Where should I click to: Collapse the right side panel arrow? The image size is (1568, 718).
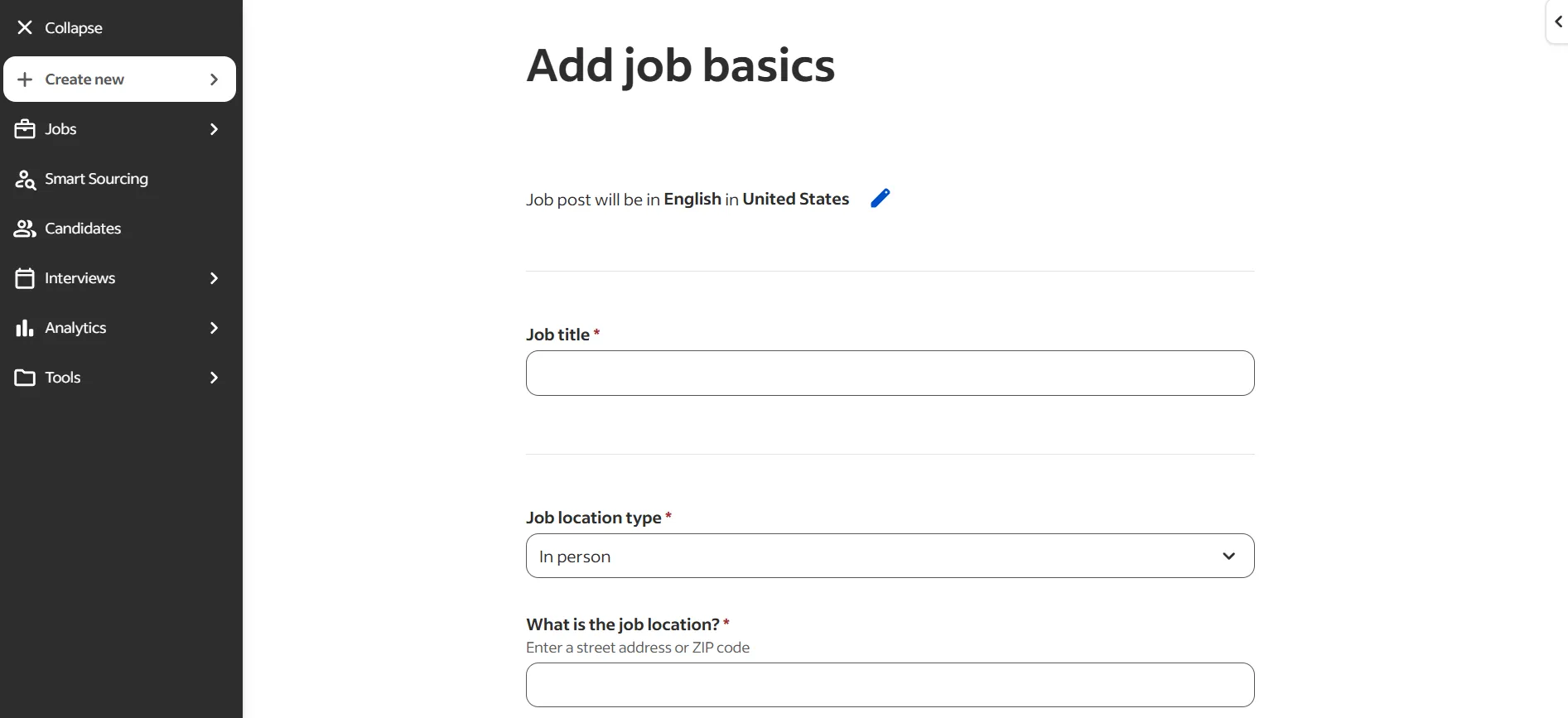point(1559,22)
